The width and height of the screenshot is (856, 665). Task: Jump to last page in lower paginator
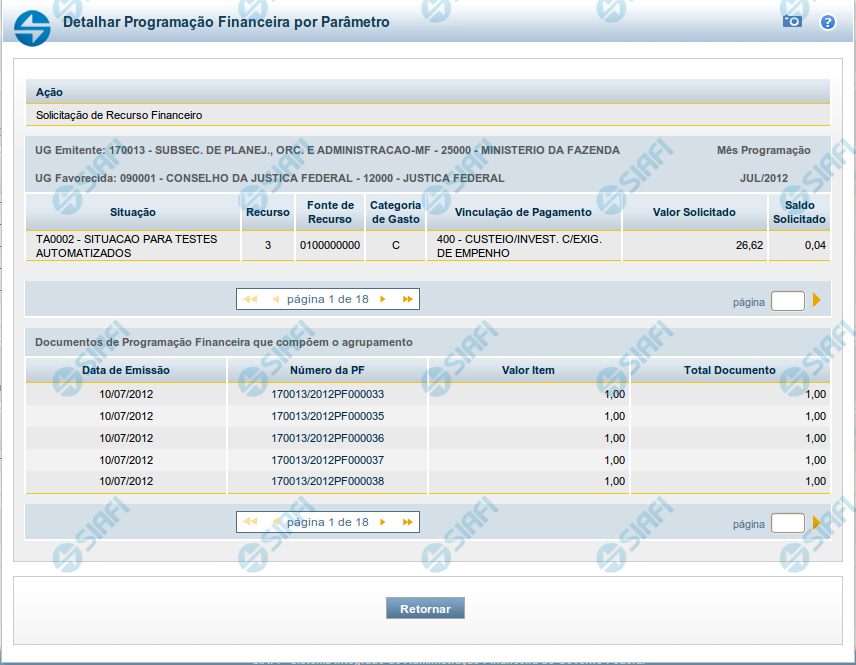point(407,522)
